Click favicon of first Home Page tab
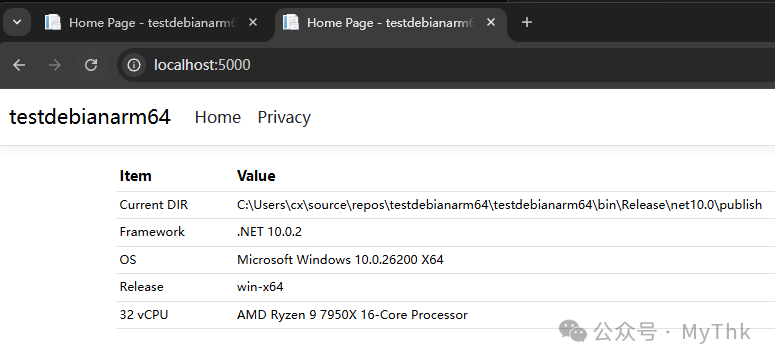The width and height of the screenshot is (775, 362). click(53, 22)
